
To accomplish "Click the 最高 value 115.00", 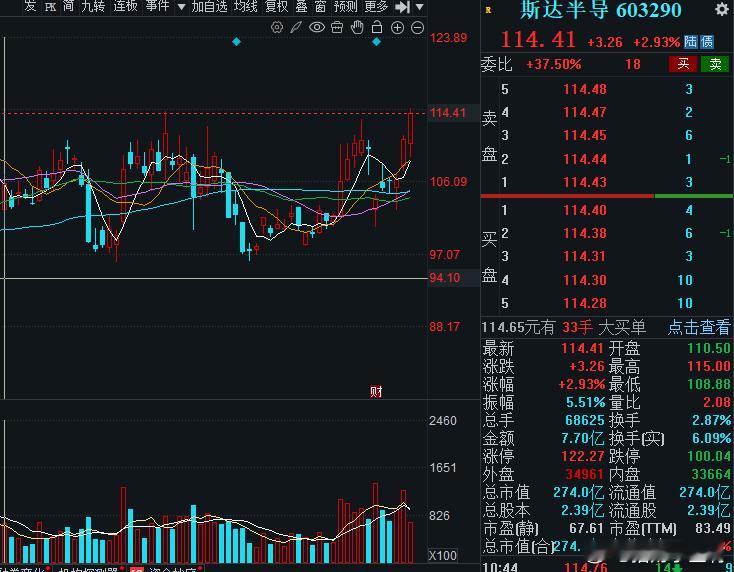I will point(709,366).
